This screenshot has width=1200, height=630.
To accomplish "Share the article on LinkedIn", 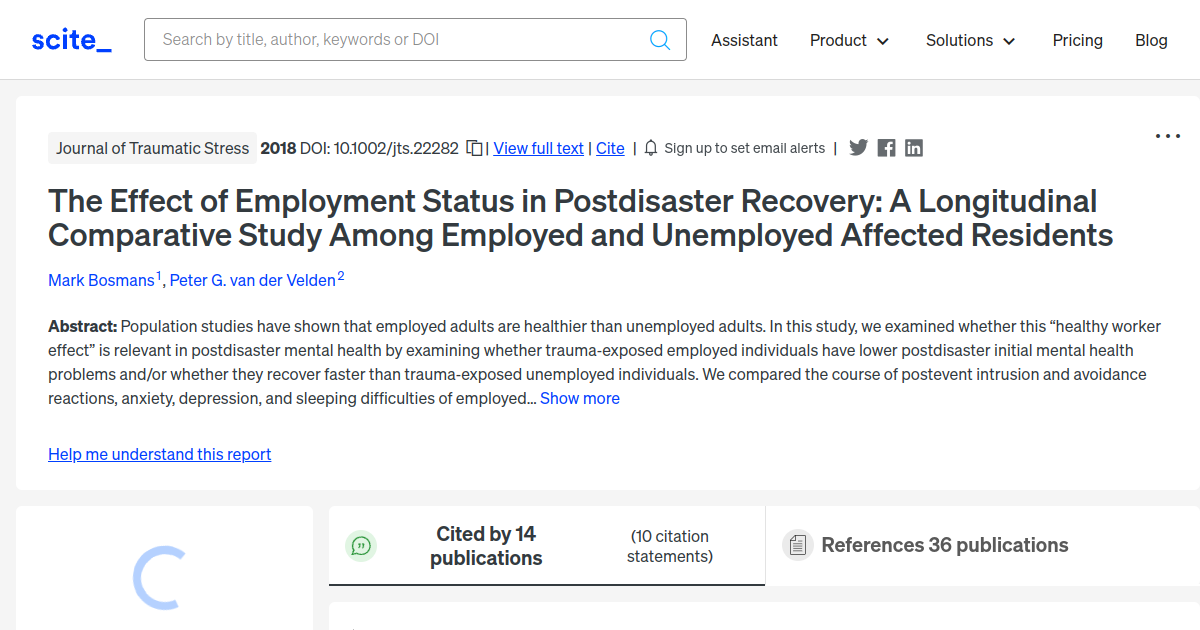I will point(913,147).
